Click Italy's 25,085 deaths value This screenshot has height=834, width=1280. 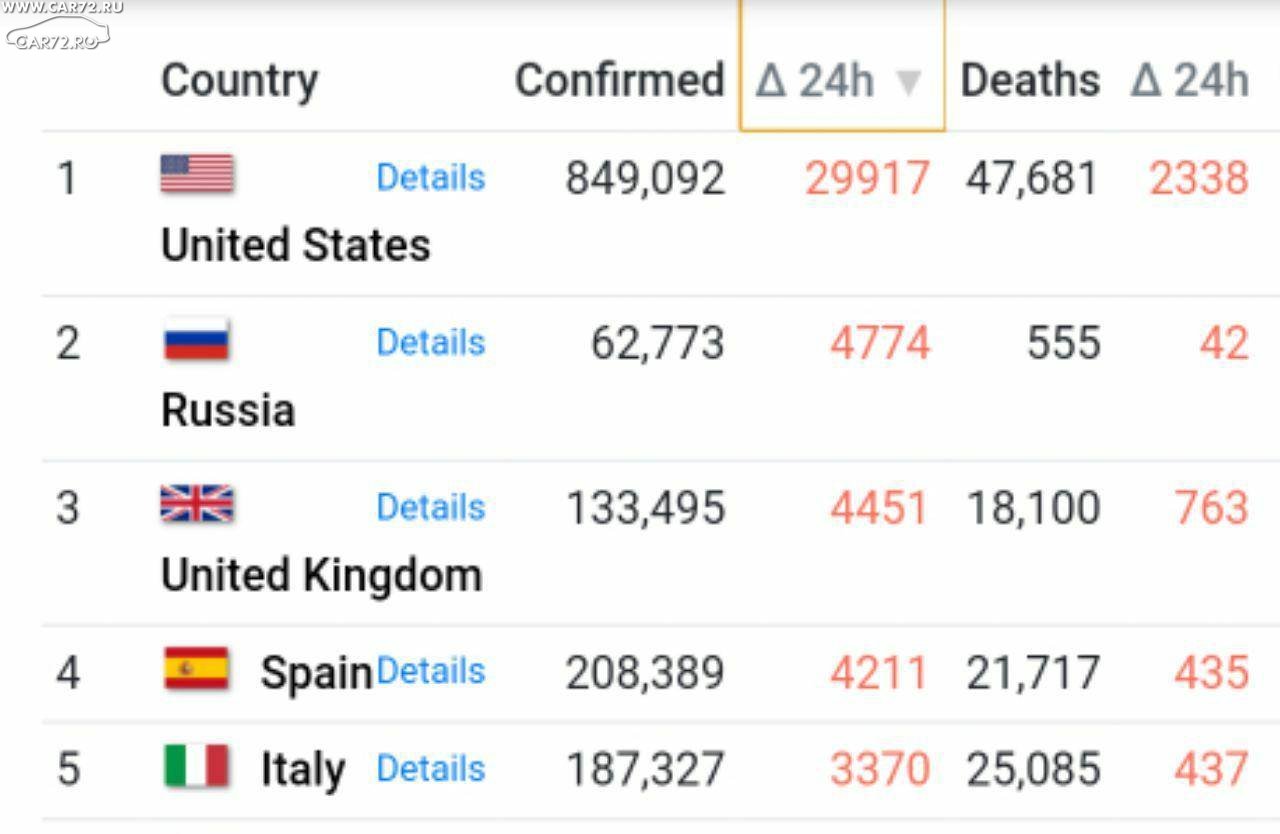1033,769
